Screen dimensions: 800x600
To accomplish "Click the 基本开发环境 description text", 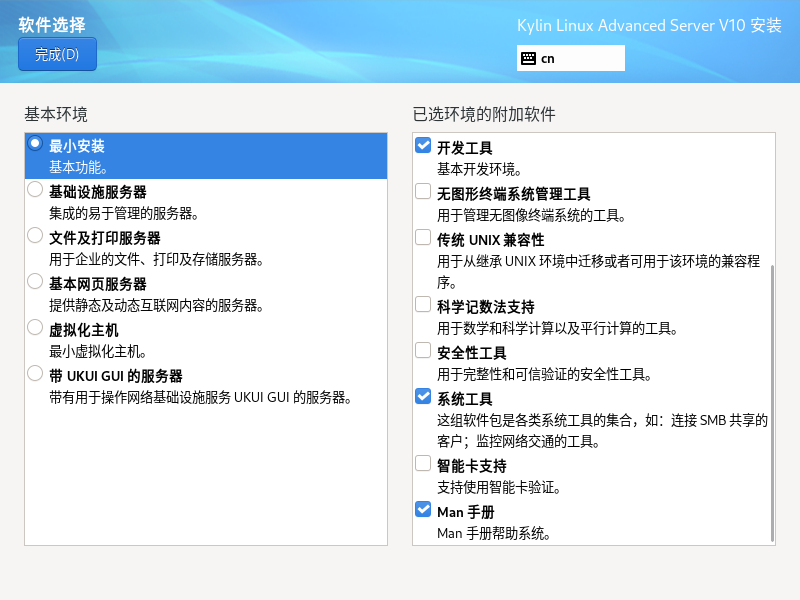I will 479,169.
